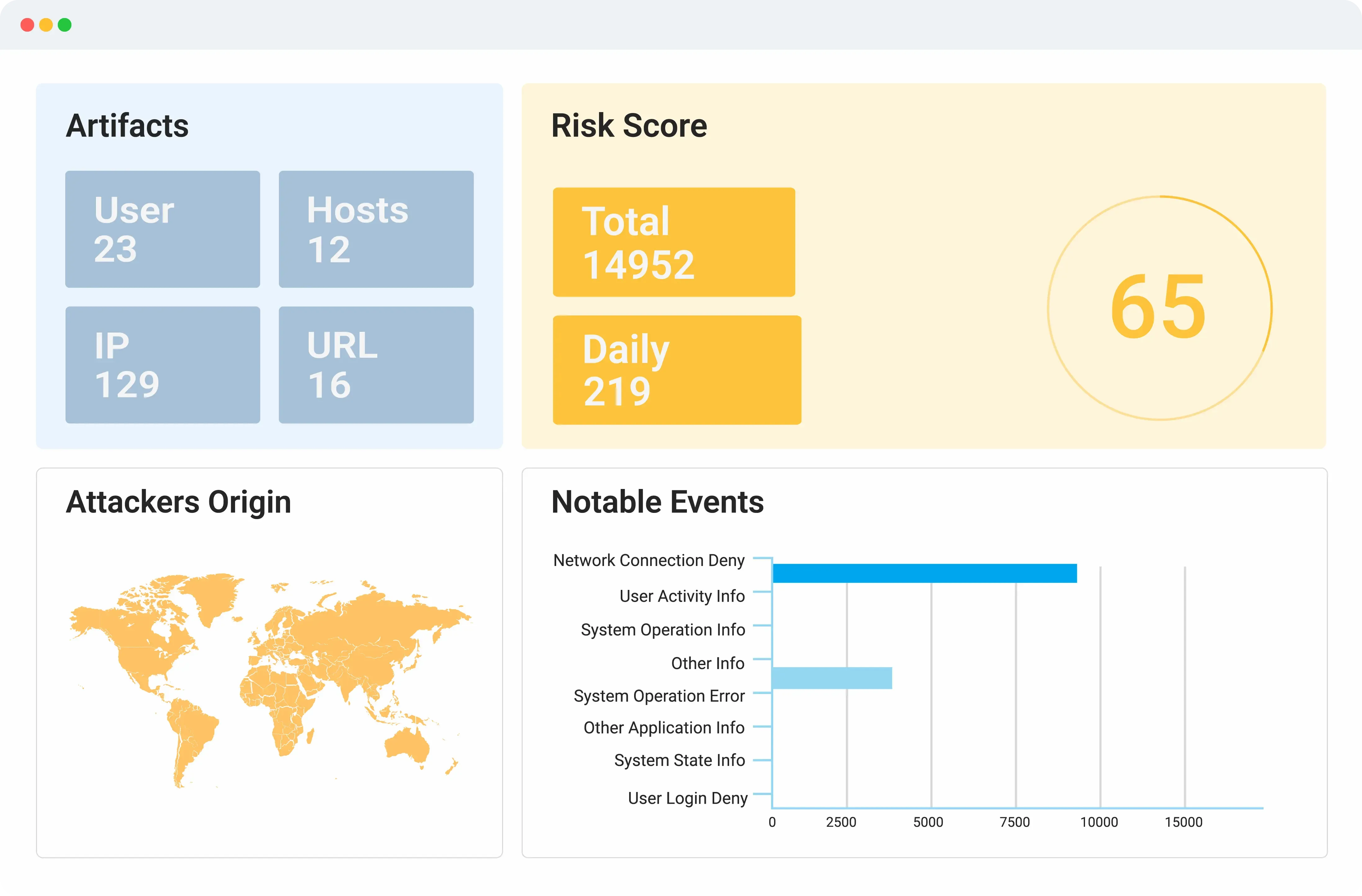Click the yellow minimize traffic light

46,25
